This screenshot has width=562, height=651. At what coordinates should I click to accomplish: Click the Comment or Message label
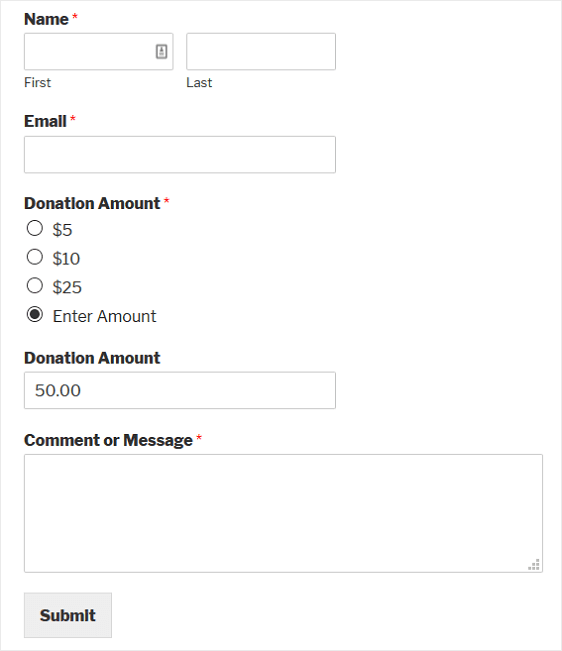[x=108, y=441]
